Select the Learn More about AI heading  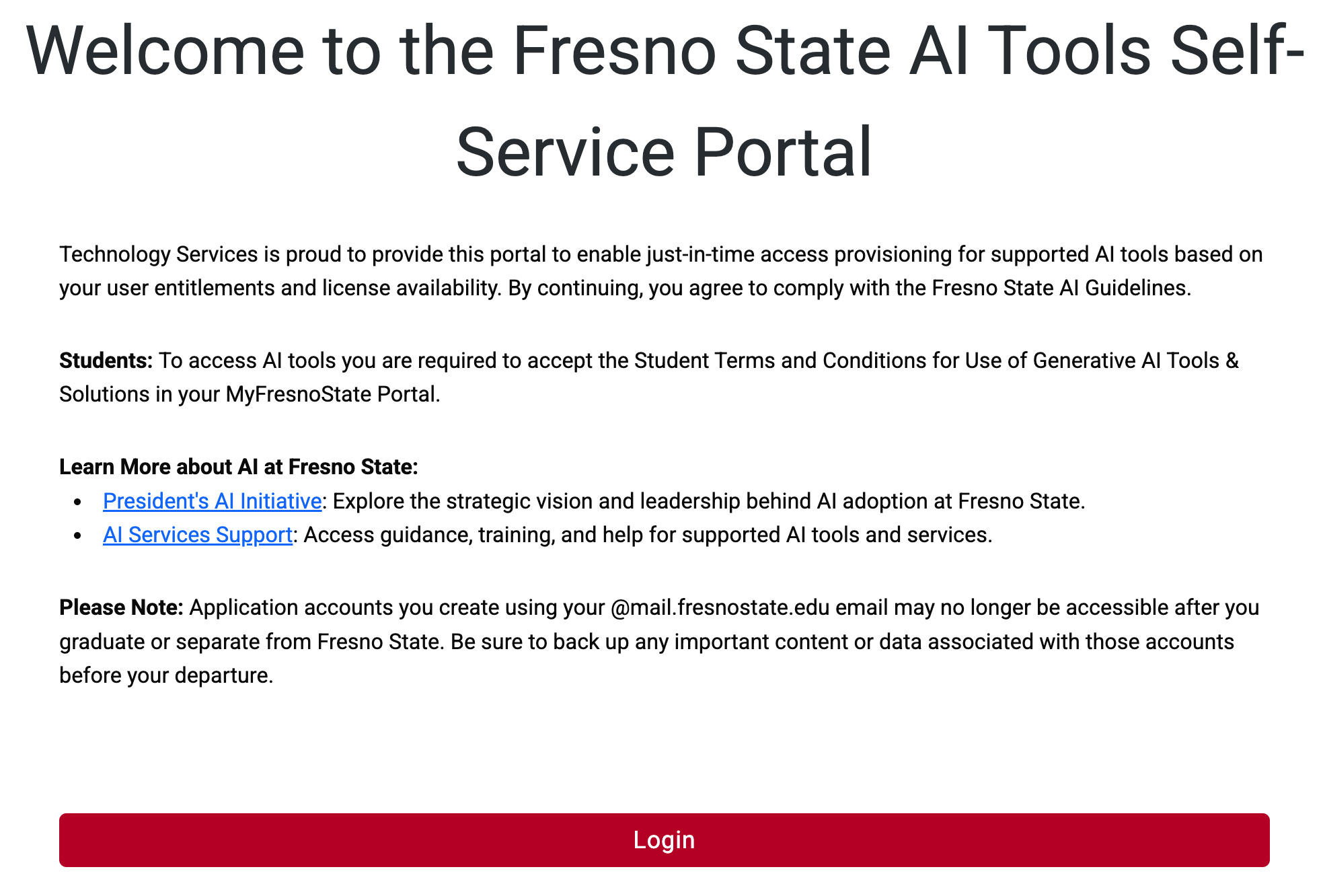(239, 467)
